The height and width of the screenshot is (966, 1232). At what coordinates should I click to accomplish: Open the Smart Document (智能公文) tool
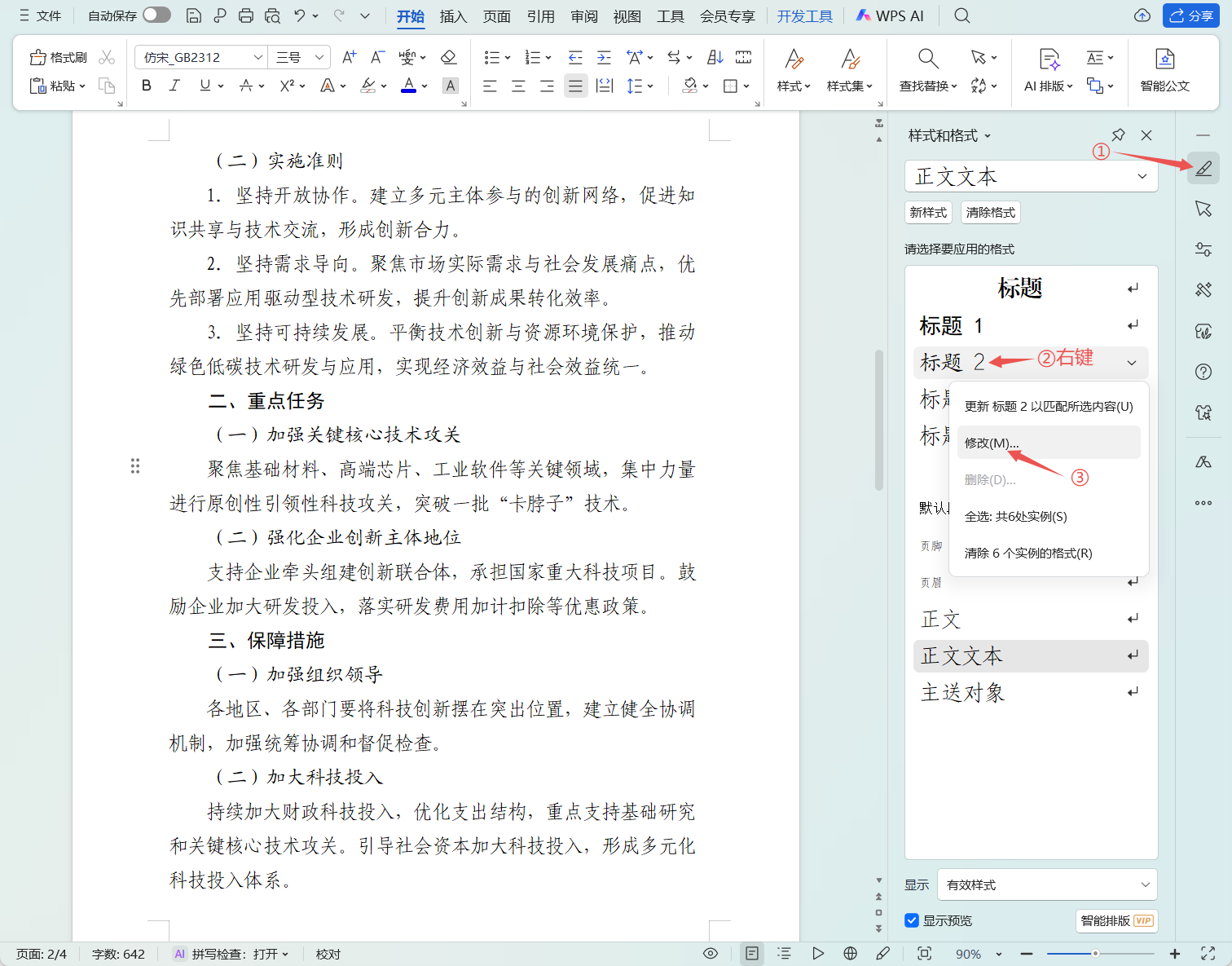[x=1164, y=69]
